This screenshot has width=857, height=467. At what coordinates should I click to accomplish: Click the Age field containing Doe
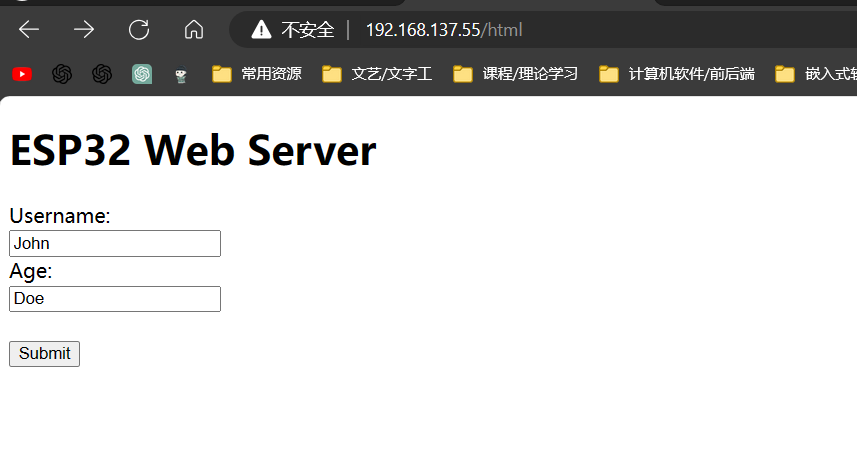[x=114, y=298]
